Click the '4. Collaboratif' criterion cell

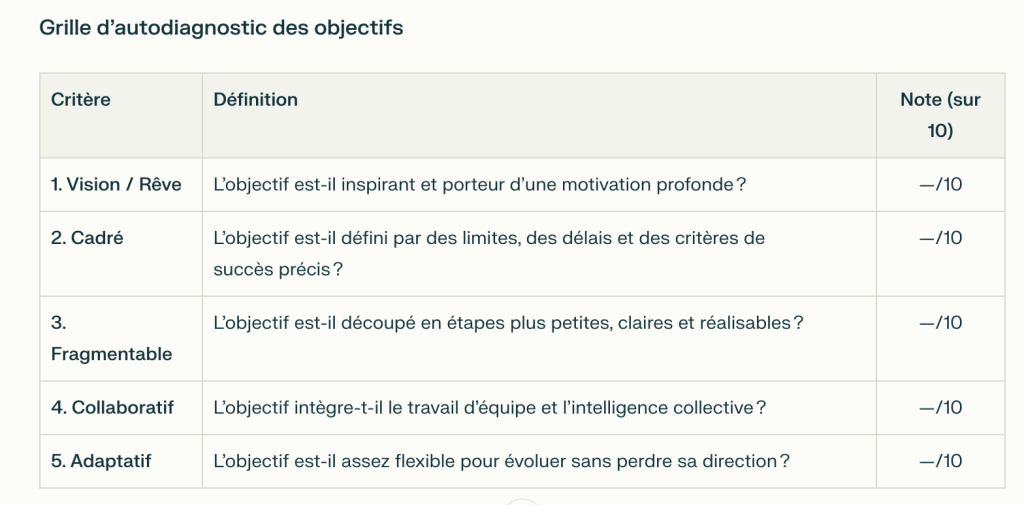coord(121,408)
